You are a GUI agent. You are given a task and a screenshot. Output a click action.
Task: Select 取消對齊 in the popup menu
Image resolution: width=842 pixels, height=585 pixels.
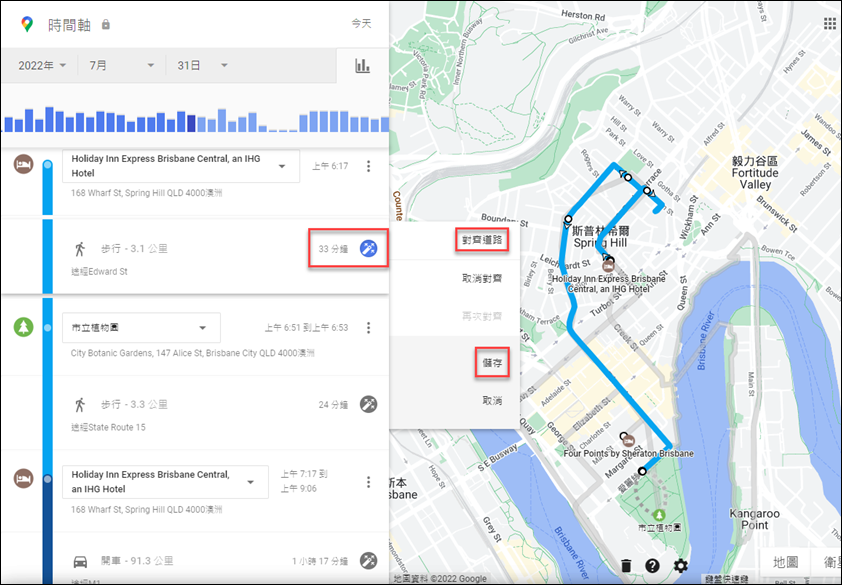pyautogui.click(x=482, y=278)
